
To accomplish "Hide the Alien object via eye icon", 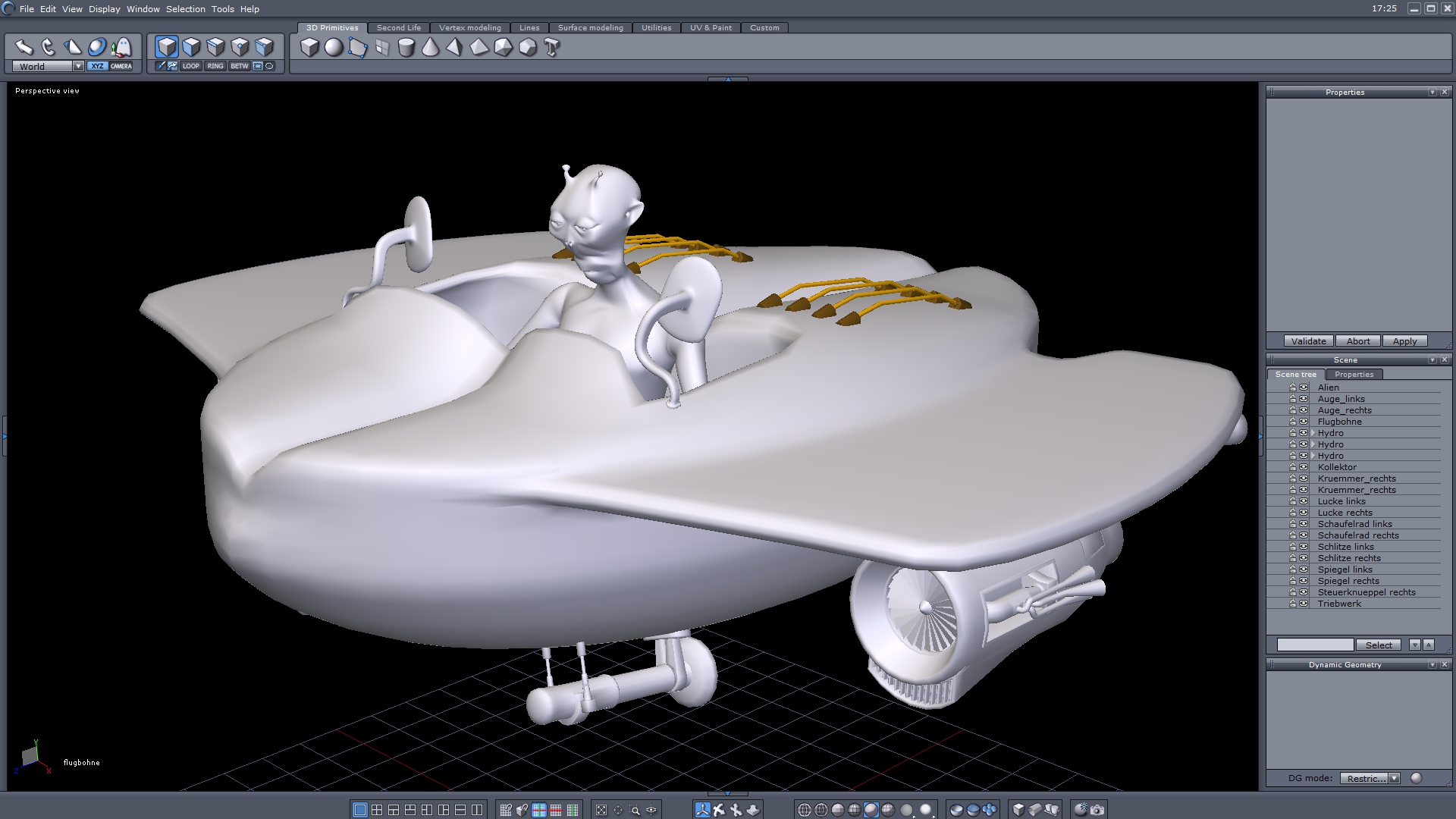I will (1304, 388).
